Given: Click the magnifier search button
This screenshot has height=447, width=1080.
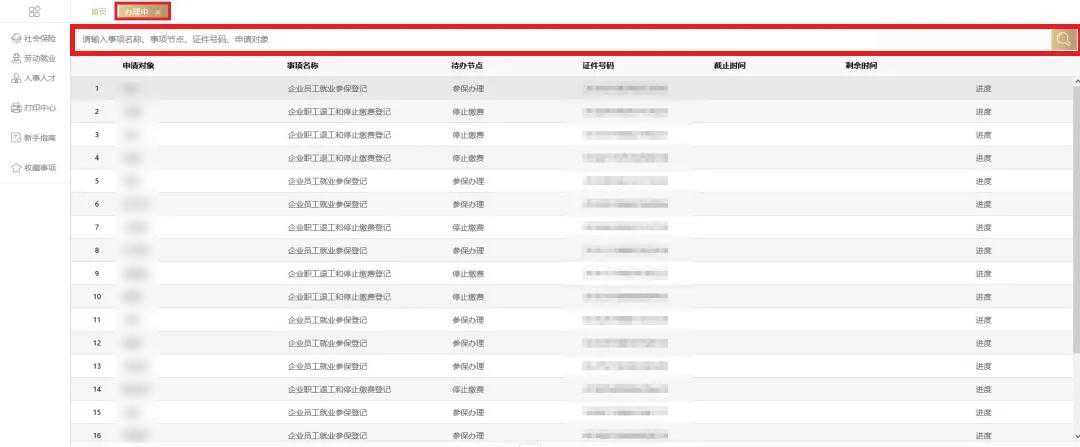Looking at the screenshot, I should pos(1062,39).
